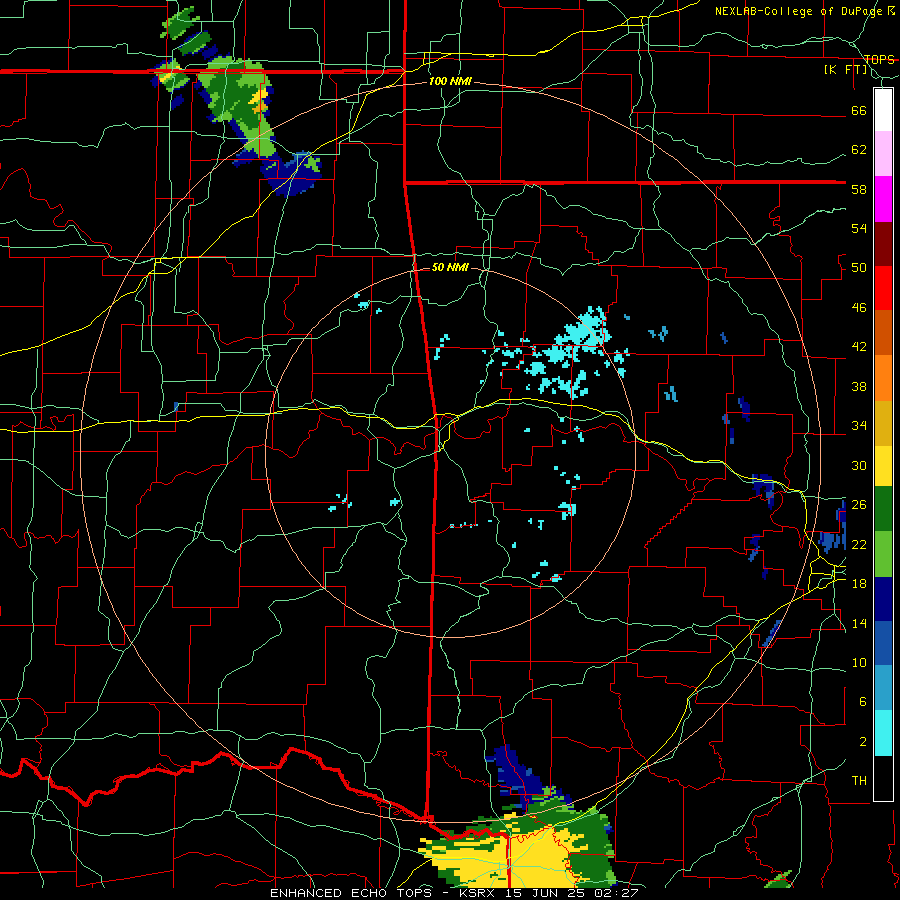The height and width of the screenshot is (900, 900).
Task: Click the light green legend swatch
Action: click(883, 554)
